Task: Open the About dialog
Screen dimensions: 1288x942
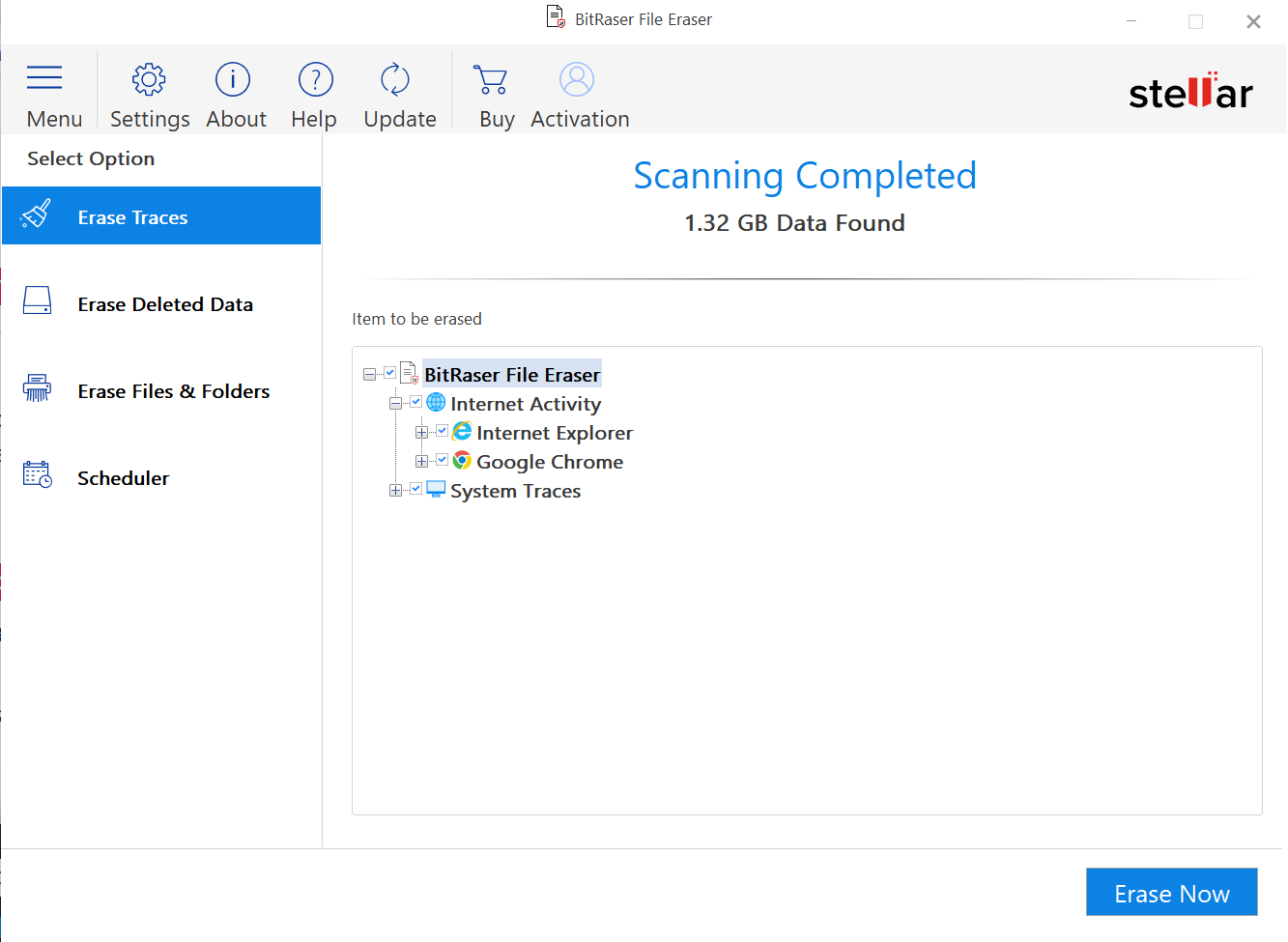Action: tap(233, 79)
